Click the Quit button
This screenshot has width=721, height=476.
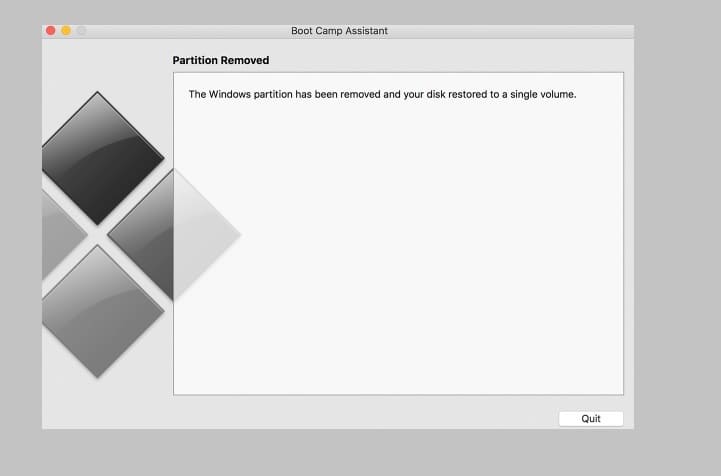[591, 419]
